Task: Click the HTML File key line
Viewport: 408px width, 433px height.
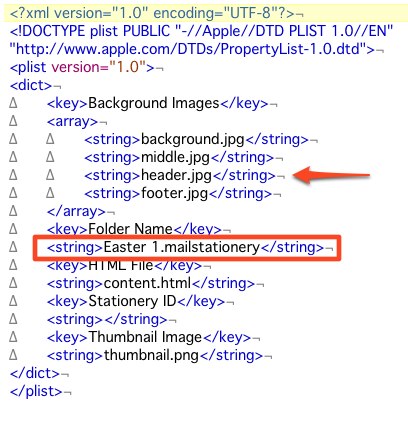Action: 124,265
